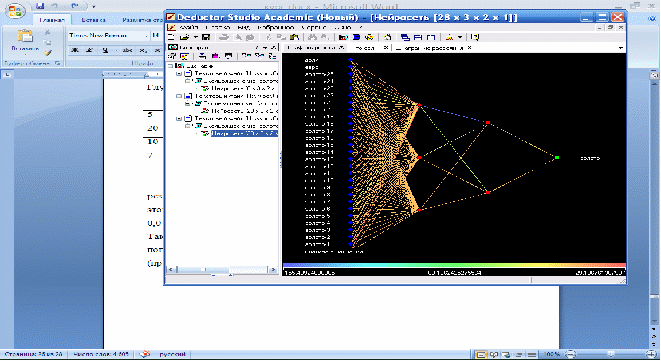Open Word help question mark icon

click(x=653, y=18)
